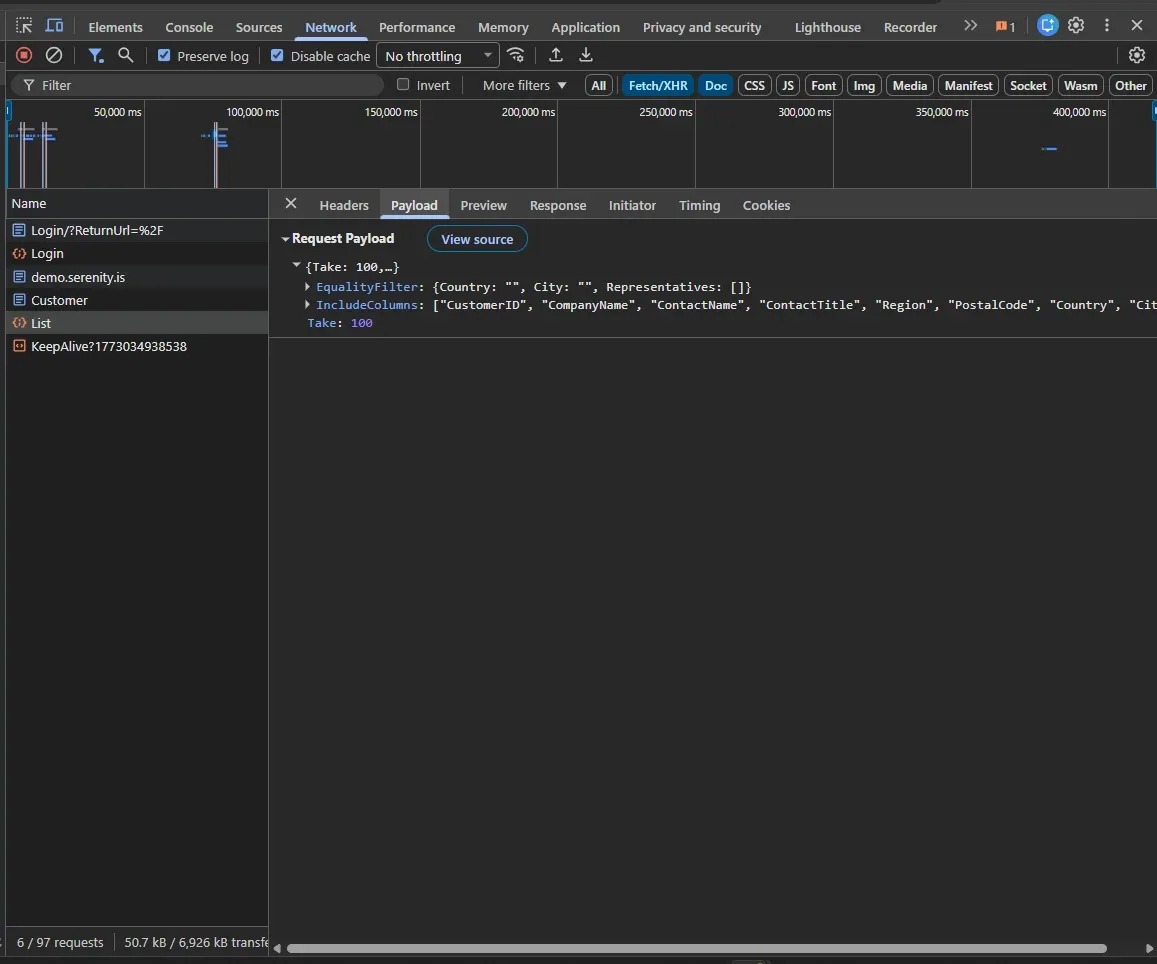Screen dimensions: 1157x964
Task: Open the Console panel
Action: 189,27
